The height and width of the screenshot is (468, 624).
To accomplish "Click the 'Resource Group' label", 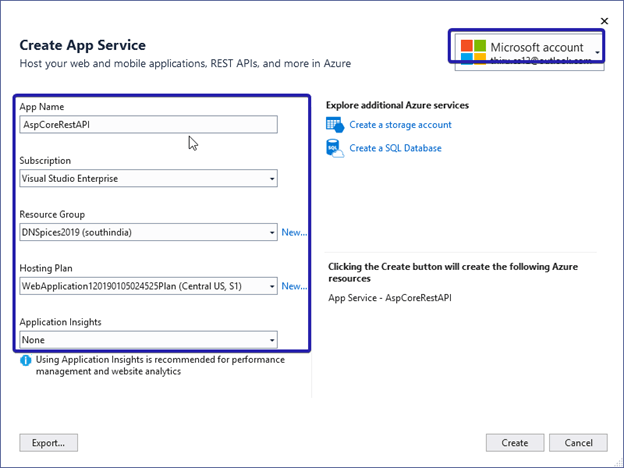I will [x=52, y=214].
